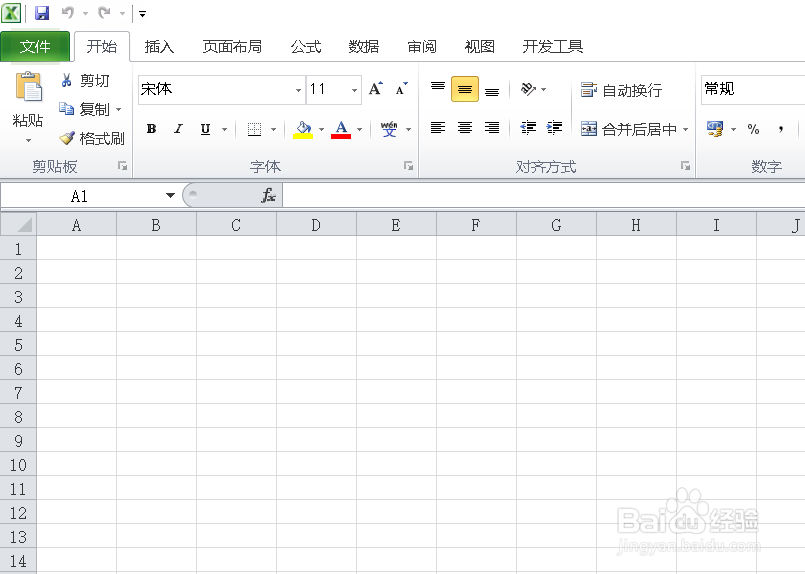The width and height of the screenshot is (805, 574).
Task: Switch to the 视图 View tab
Action: pyautogui.click(x=480, y=47)
